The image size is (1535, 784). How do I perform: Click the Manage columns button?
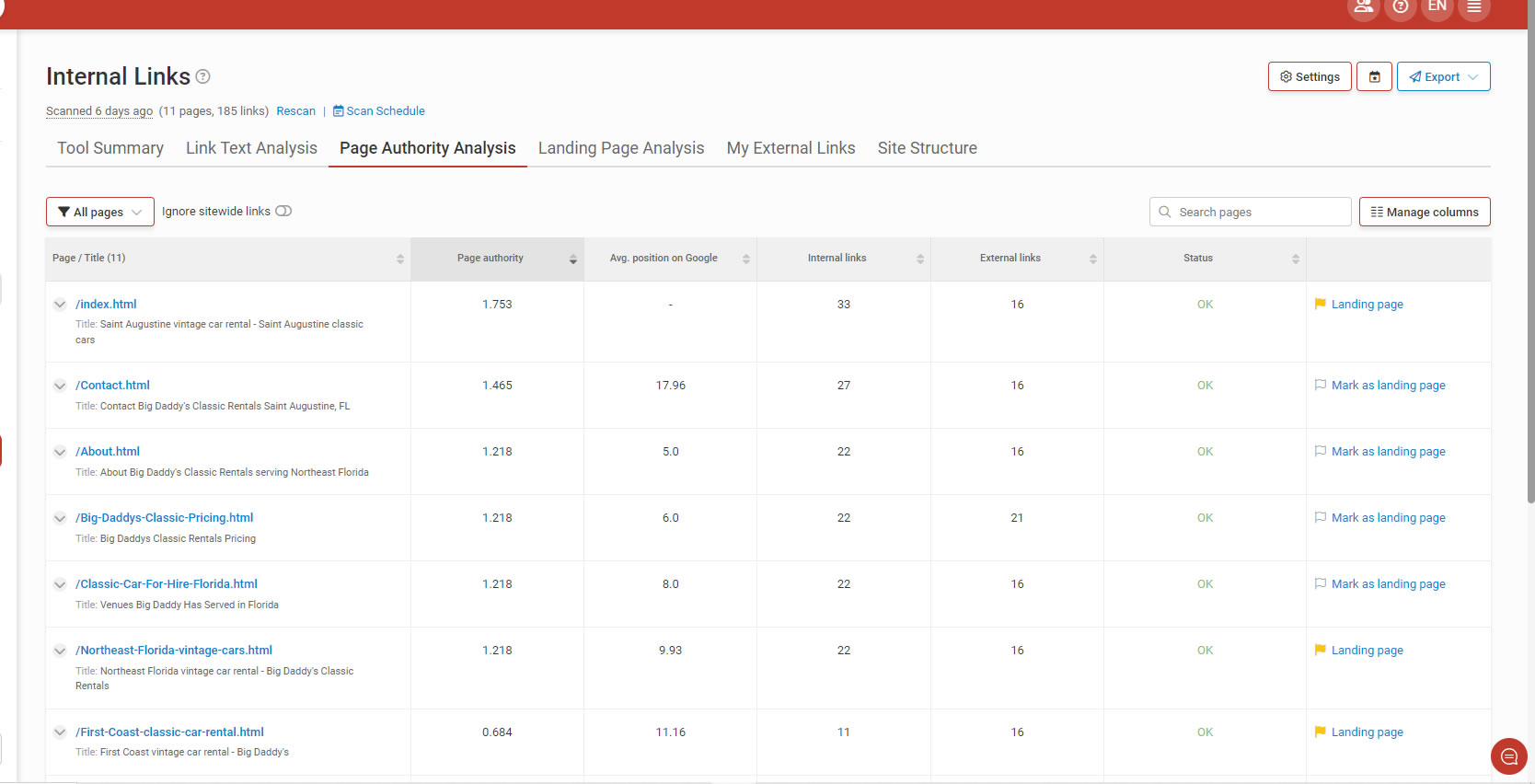(x=1425, y=212)
